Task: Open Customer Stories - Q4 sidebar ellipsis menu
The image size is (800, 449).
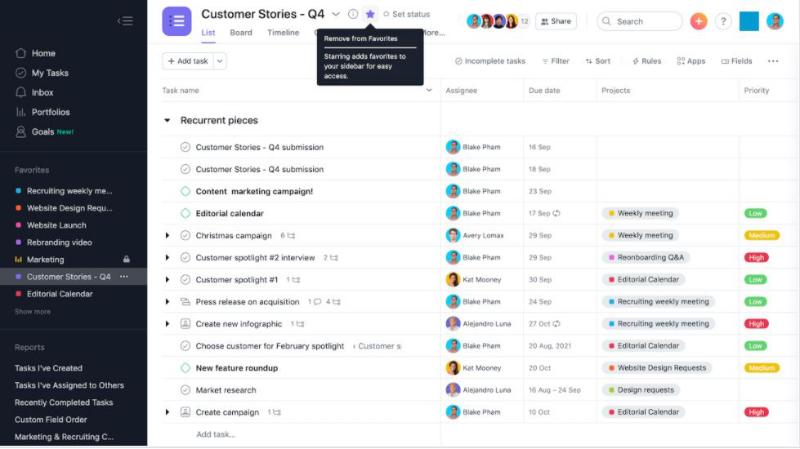Action: point(124,277)
